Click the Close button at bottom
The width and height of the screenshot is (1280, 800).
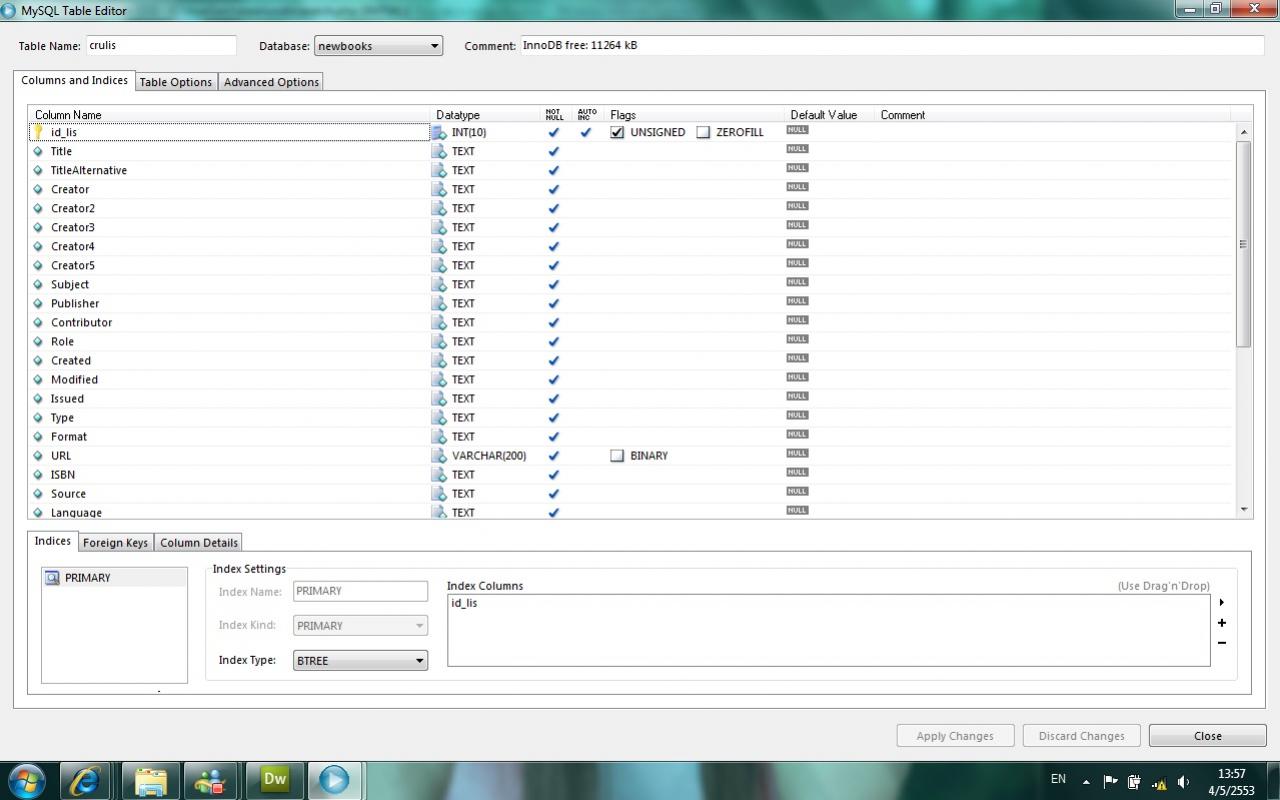(1207, 735)
